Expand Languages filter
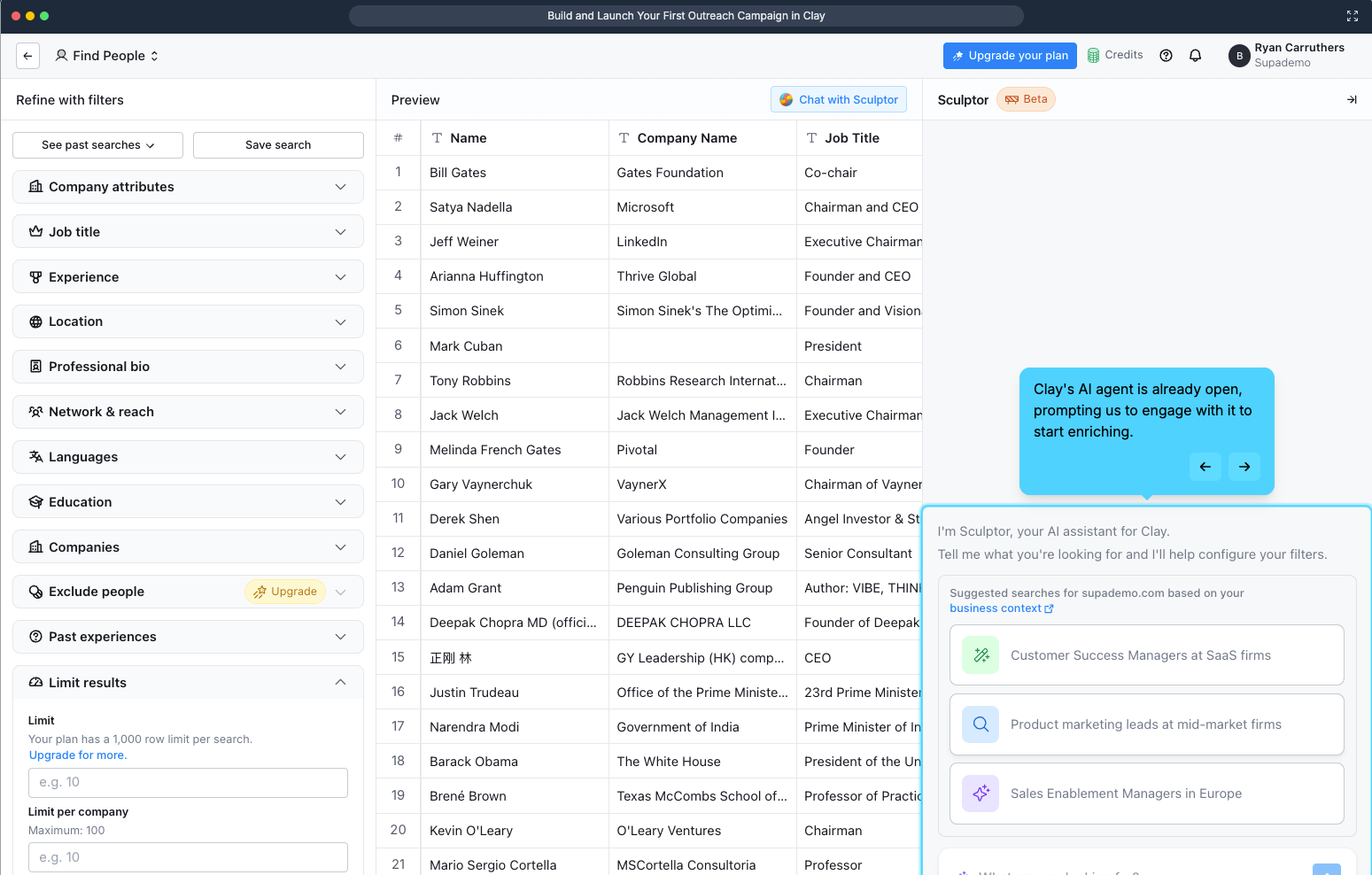1372x875 pixels. click(188, 457)
